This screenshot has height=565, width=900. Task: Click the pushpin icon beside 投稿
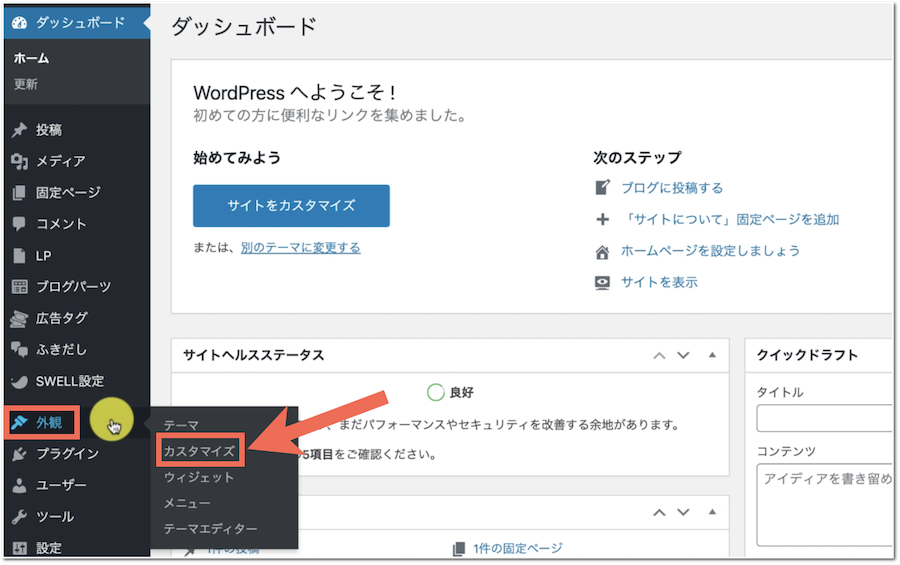pyautogui.click(x=19, y=130)
